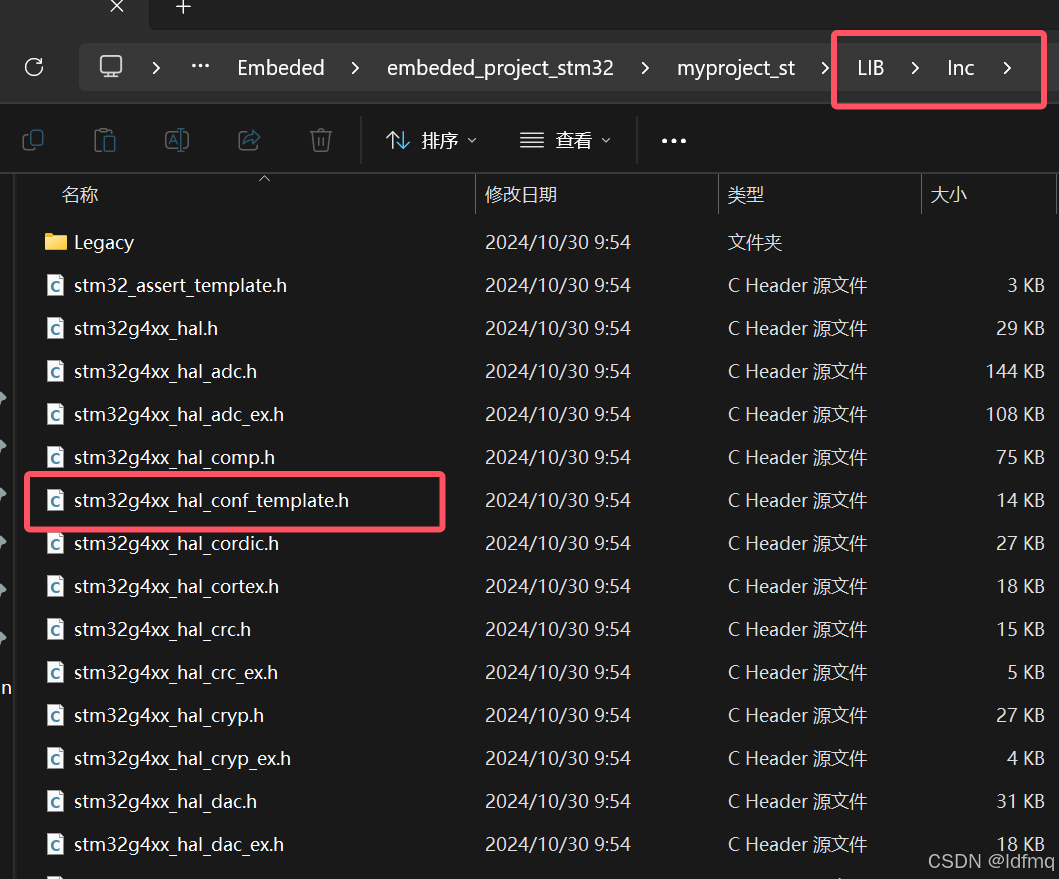This screenshot has width=1059, height=879.
Task: Navigate to LIB via the breadcrumb
Action: 870,67
